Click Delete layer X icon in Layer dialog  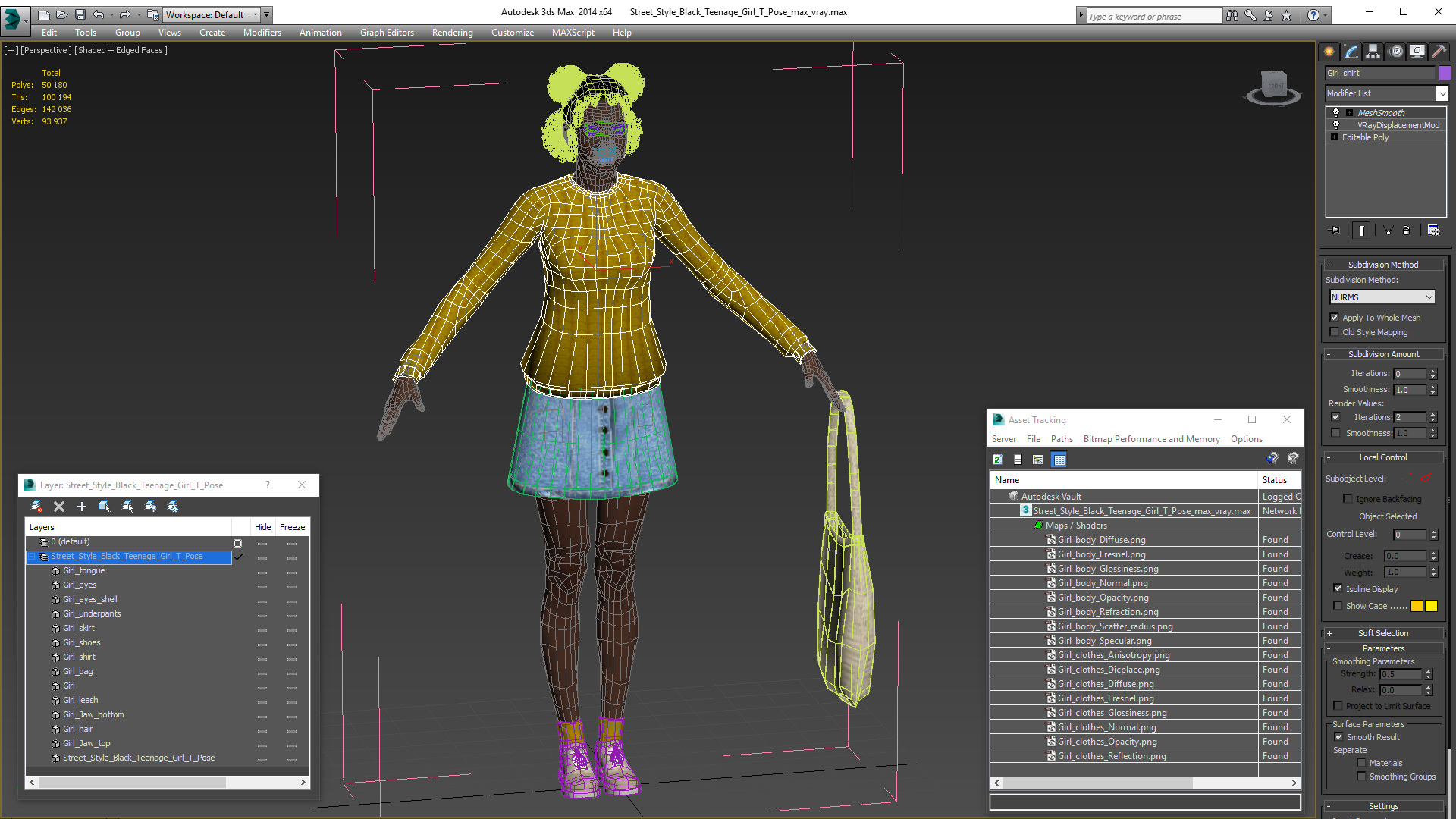(59, 507)
